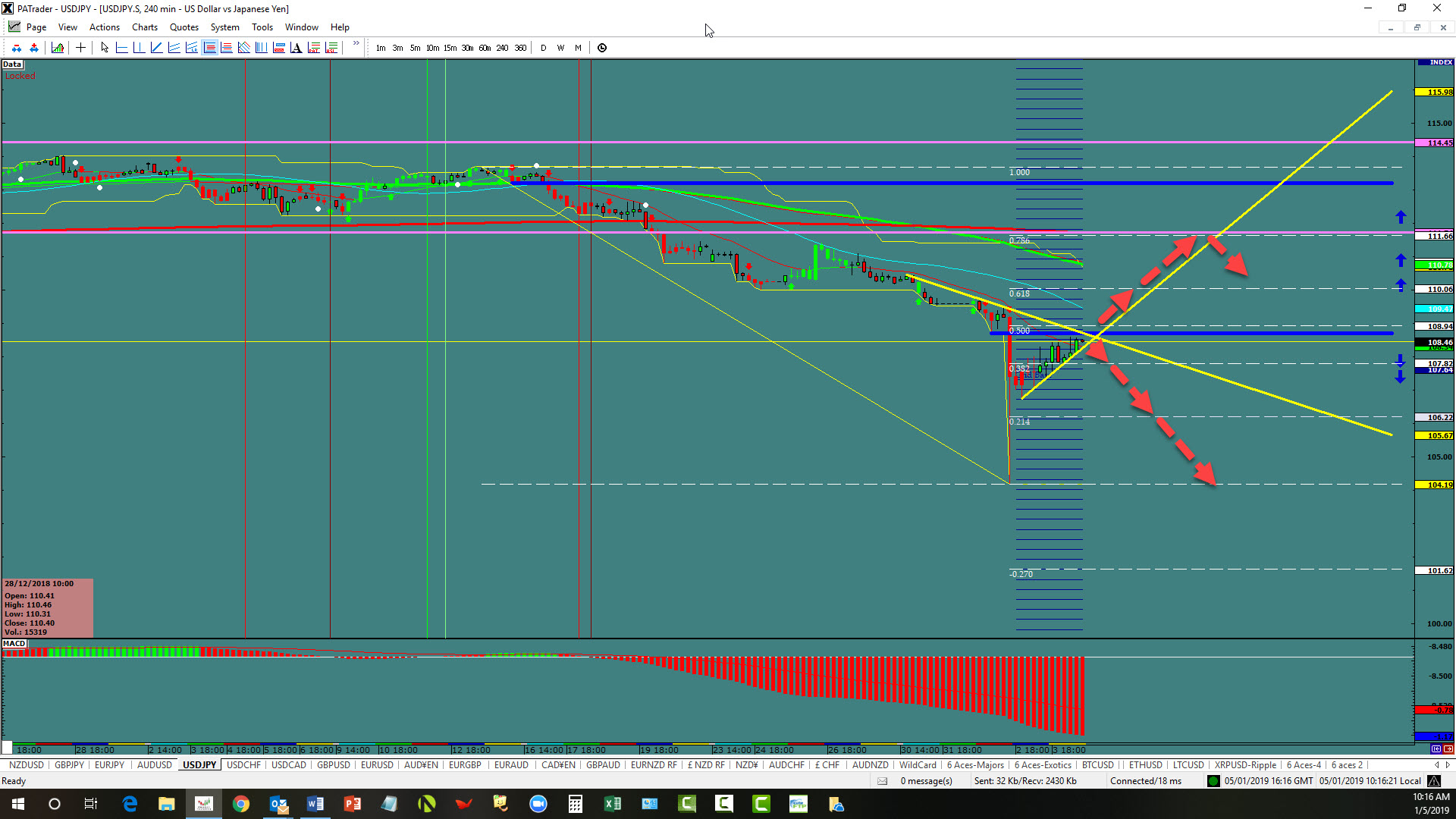Image resolution: width=1456 pixels, height=819 pixels.
Task: Switch to the EURUSD chart tab
Action: (x=377, y=765)
